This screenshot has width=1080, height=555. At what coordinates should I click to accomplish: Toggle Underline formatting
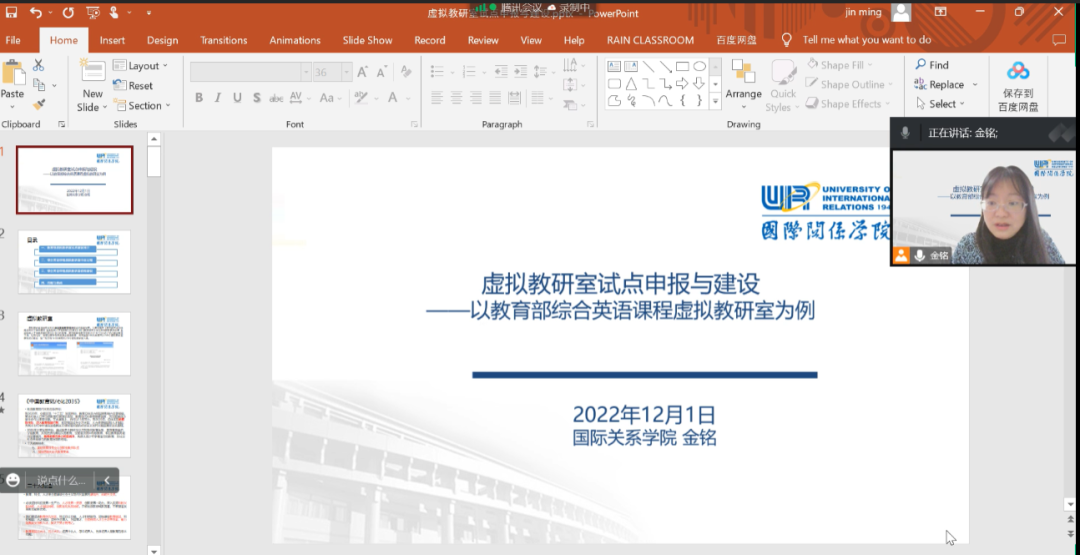coord(237,98)
